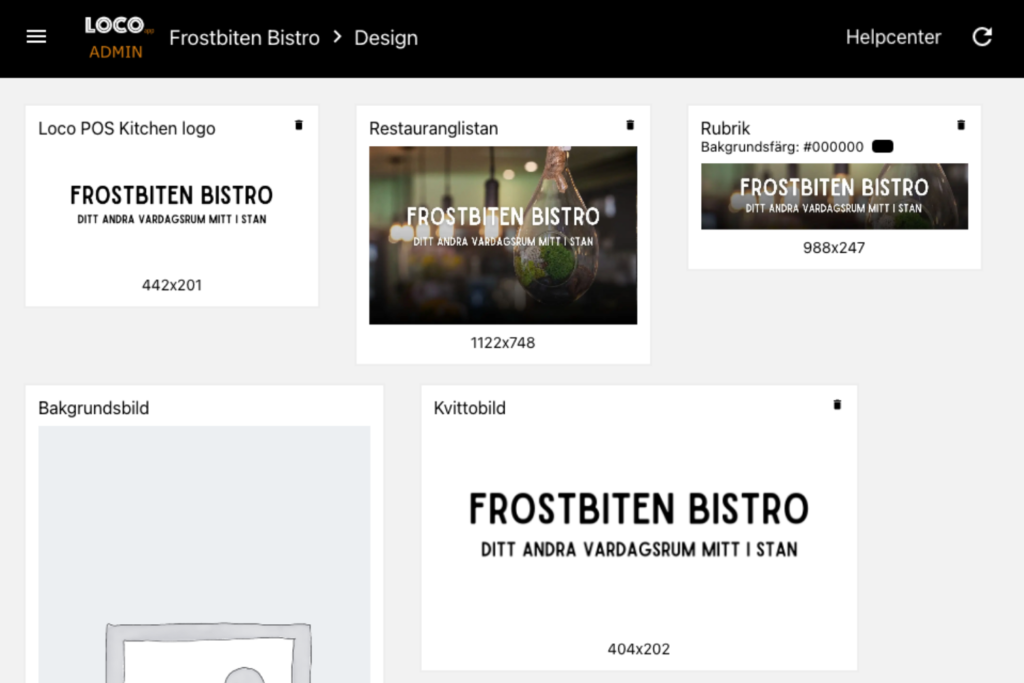Click the Rubrik card title
This screenshot has width=1024, height=683.
(x=725, y=128)
